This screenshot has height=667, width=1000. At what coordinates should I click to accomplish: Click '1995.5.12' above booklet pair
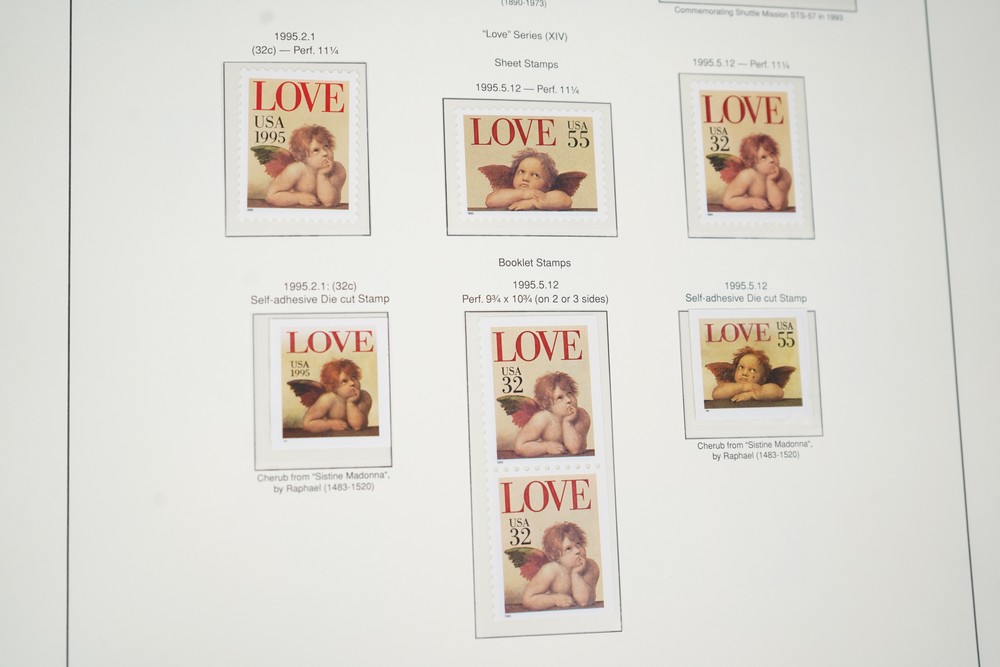tap(536, 285)
